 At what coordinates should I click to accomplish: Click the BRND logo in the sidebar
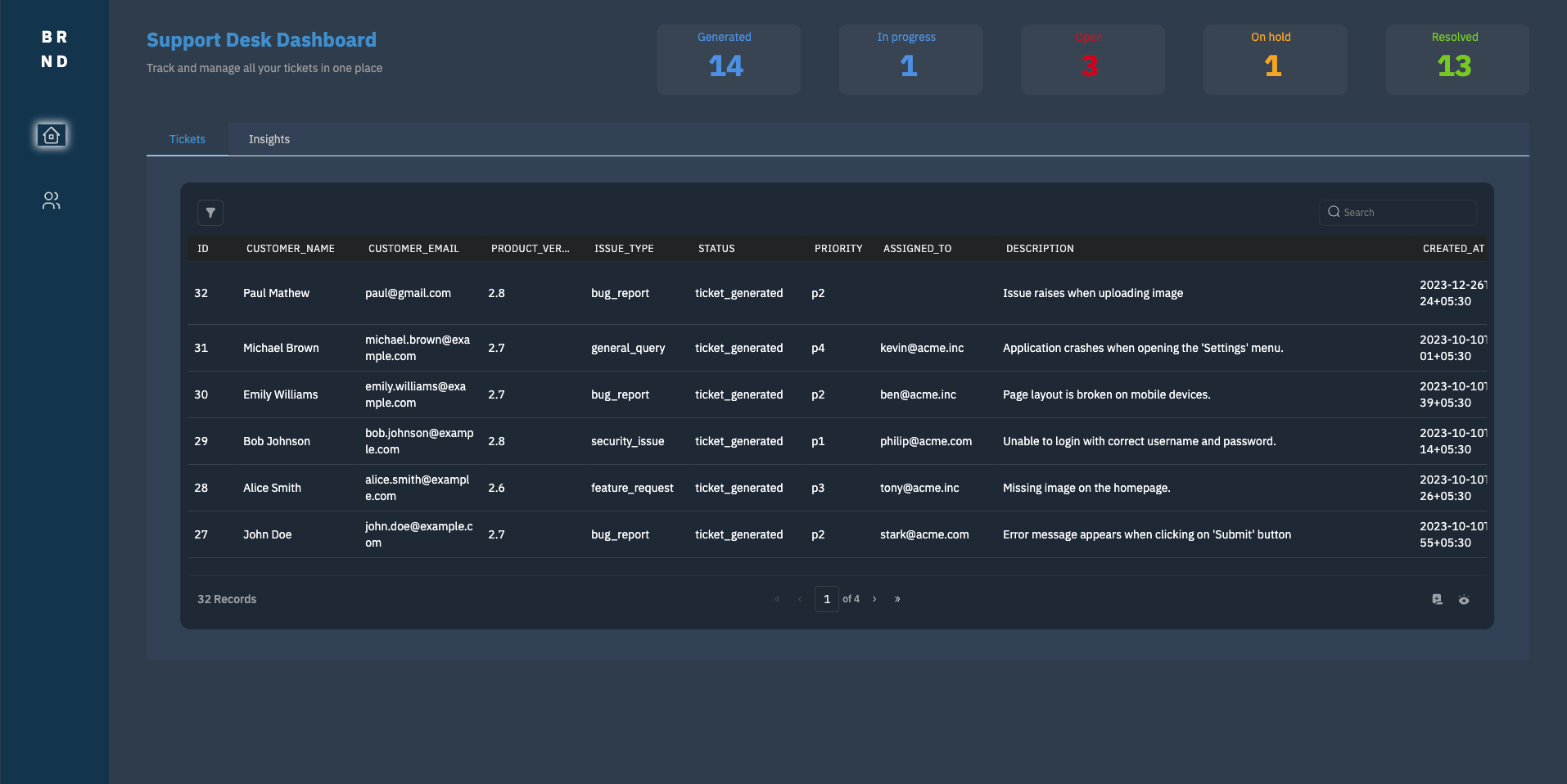pos(54,49)
